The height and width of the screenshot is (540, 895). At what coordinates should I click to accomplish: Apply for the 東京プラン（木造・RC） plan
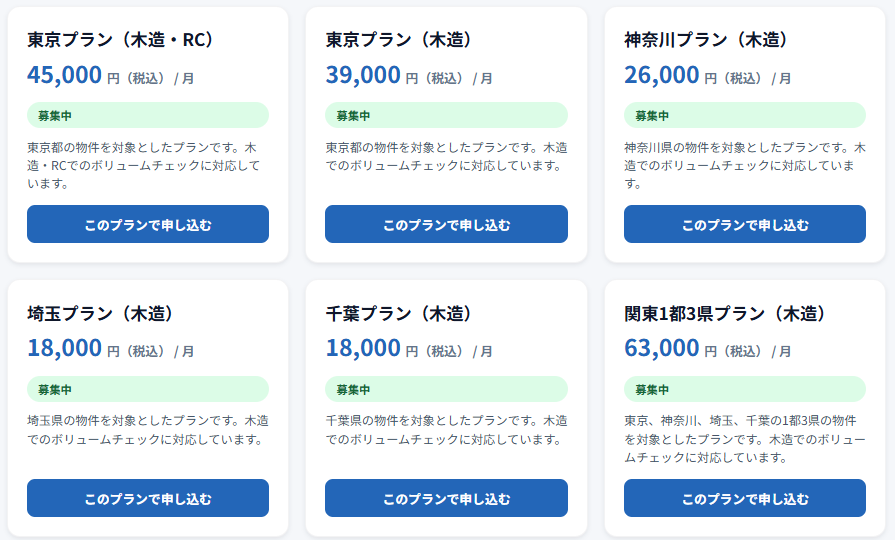pos(148,224)
